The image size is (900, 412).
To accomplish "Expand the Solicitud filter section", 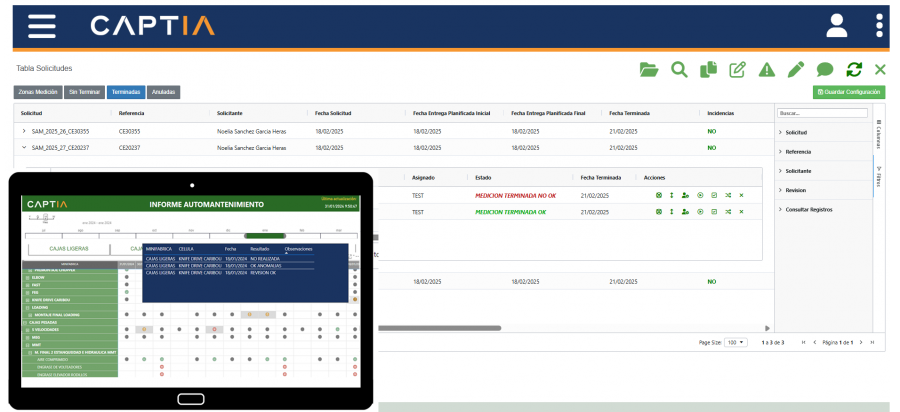I will pyautogui.click(x=781, y=133).
